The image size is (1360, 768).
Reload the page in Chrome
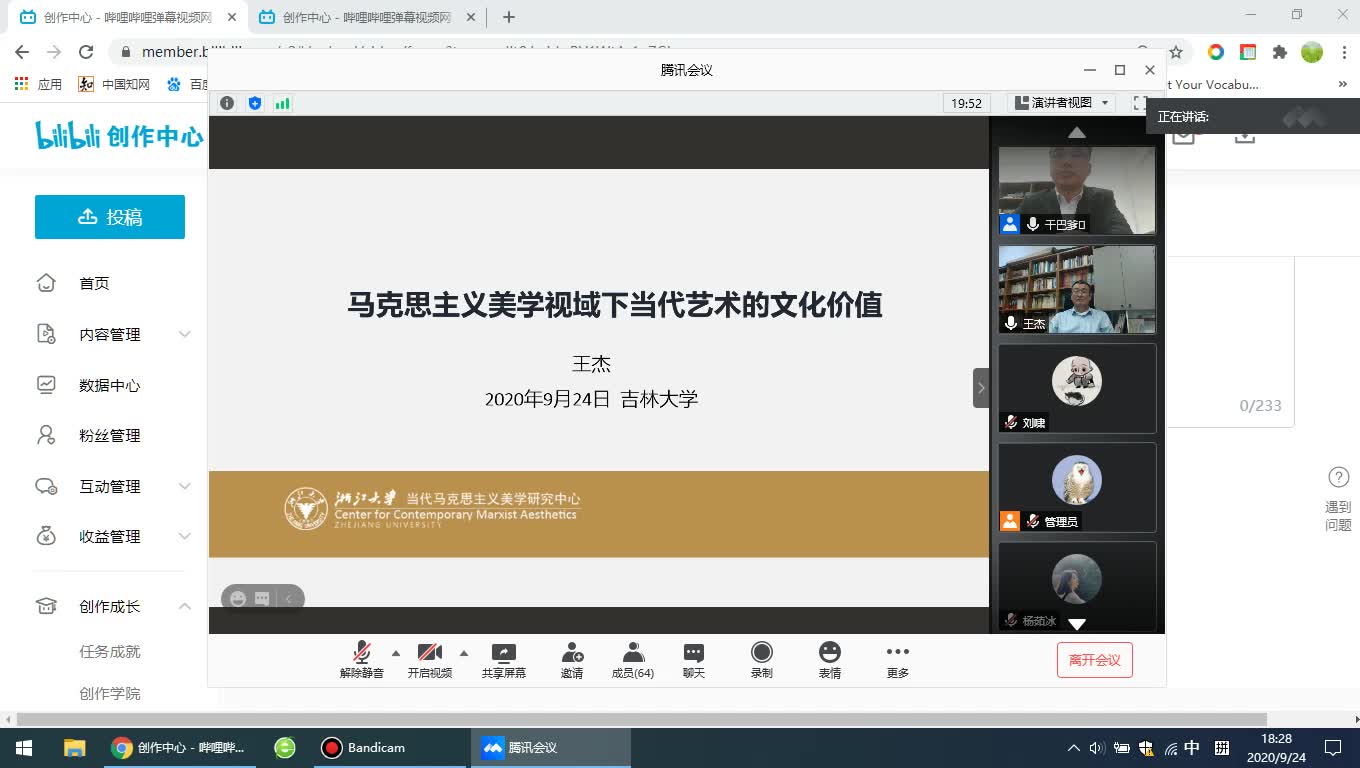click(x=86, y=52)
